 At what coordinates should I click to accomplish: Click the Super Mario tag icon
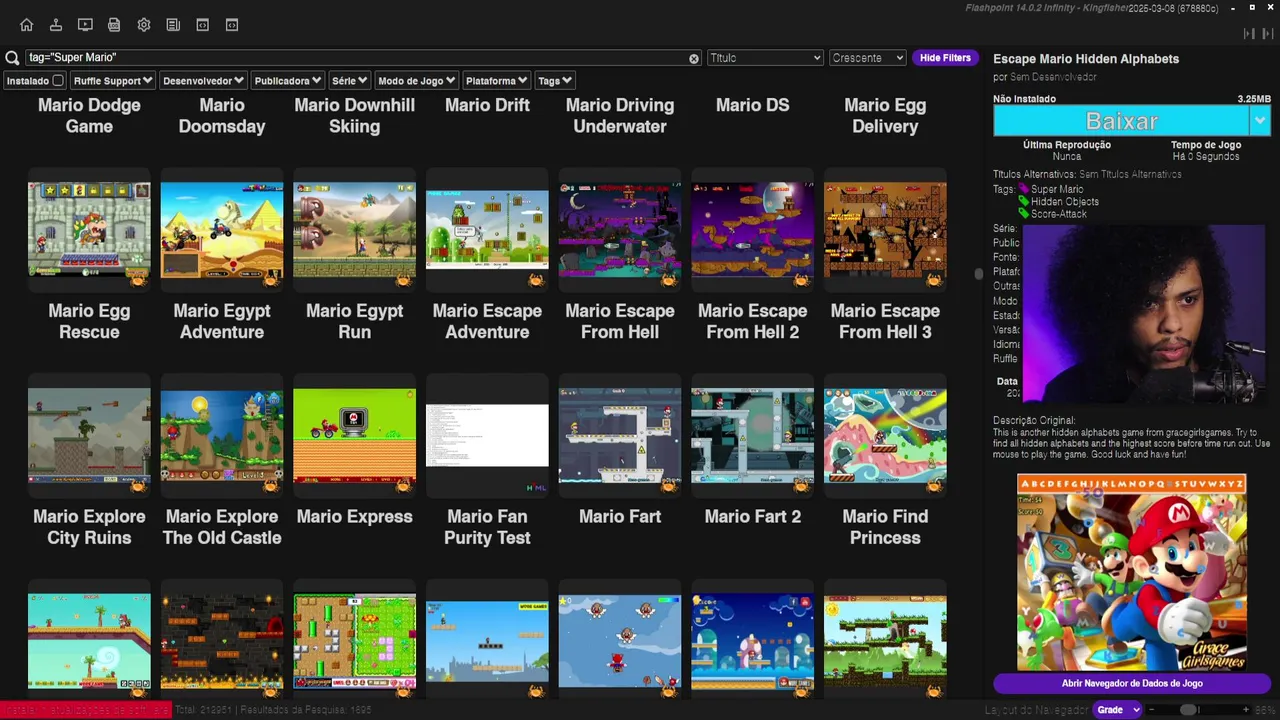(x=1024, y=189)
